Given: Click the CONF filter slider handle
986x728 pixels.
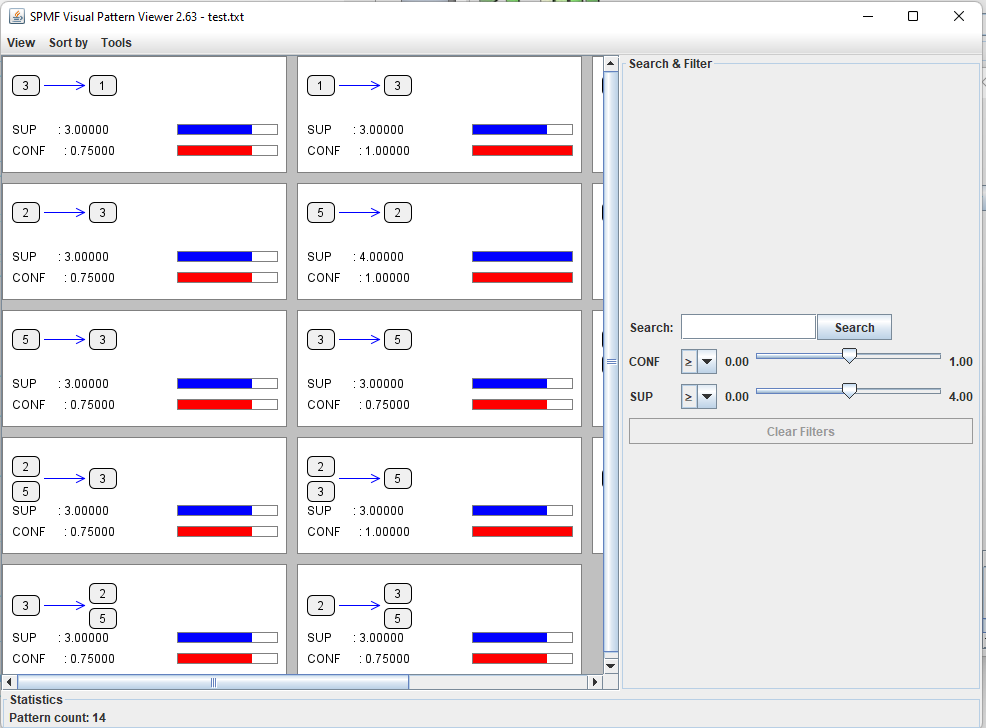Looking at the screenshot, I should (849, 356).
